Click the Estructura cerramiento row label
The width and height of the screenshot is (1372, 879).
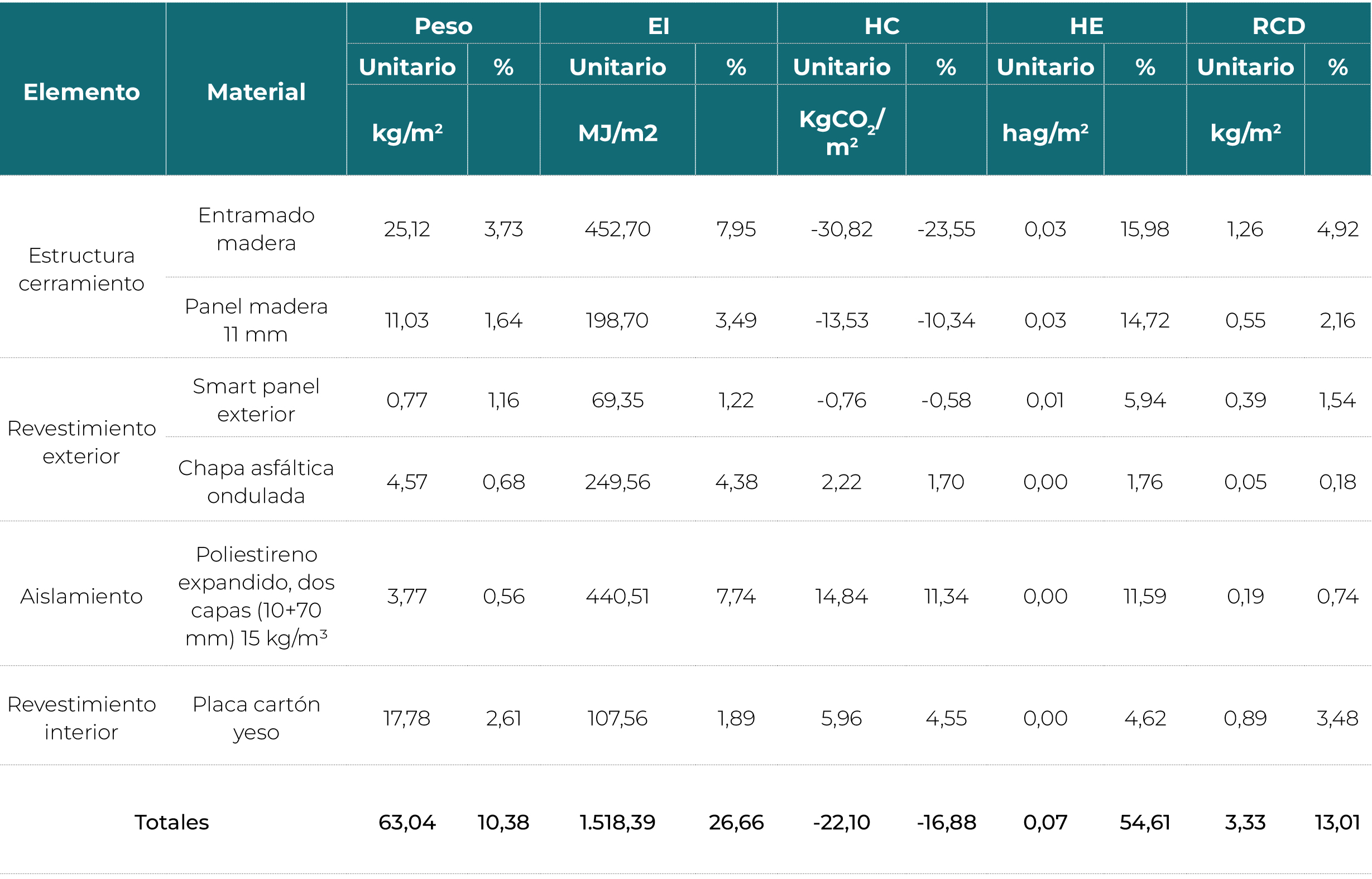pyautogui.click(x=81, y=270)
